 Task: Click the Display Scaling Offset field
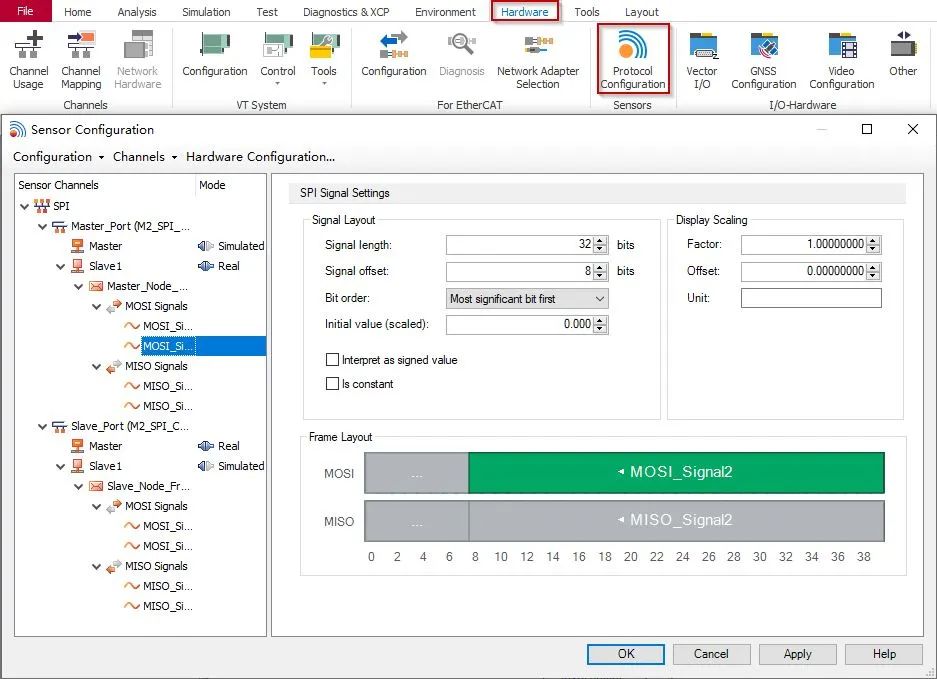pyautogui.click(x=804, y=271)
